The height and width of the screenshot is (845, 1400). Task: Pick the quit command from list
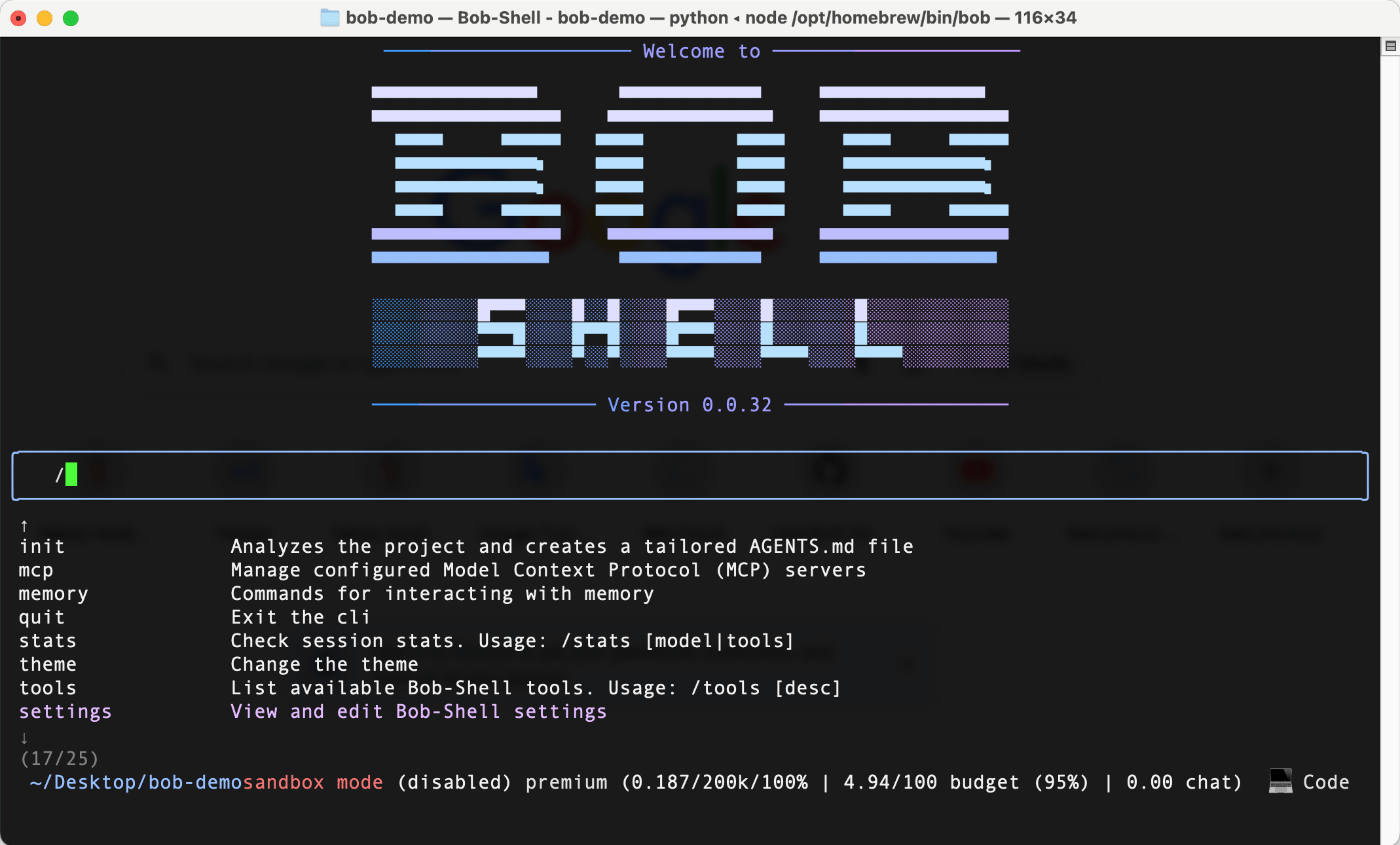(x=42, y=617)
